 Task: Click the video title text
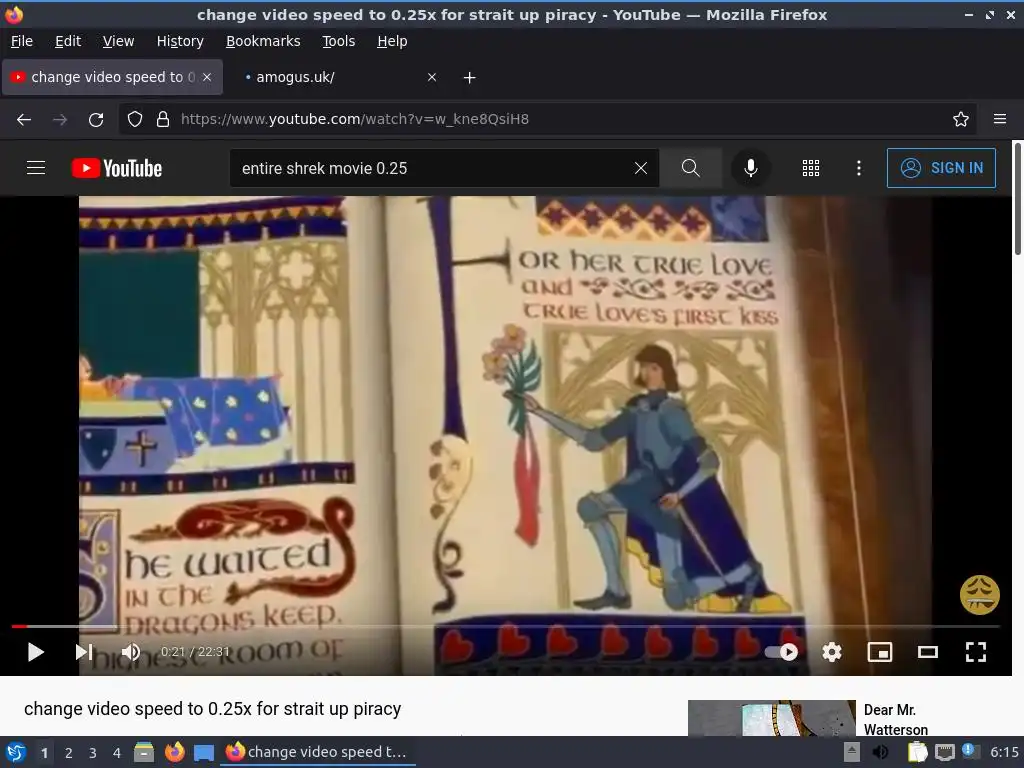click(212, 709)
